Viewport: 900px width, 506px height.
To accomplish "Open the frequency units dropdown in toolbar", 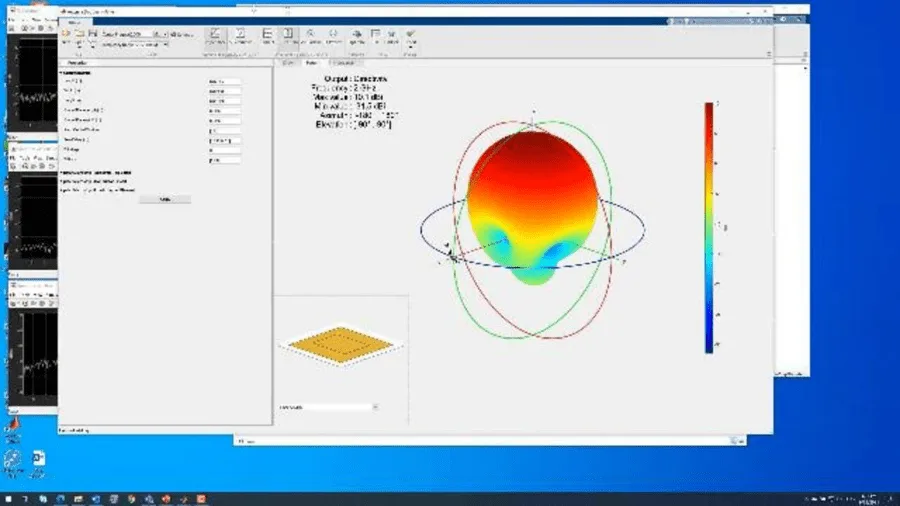I will coord(160,34).
